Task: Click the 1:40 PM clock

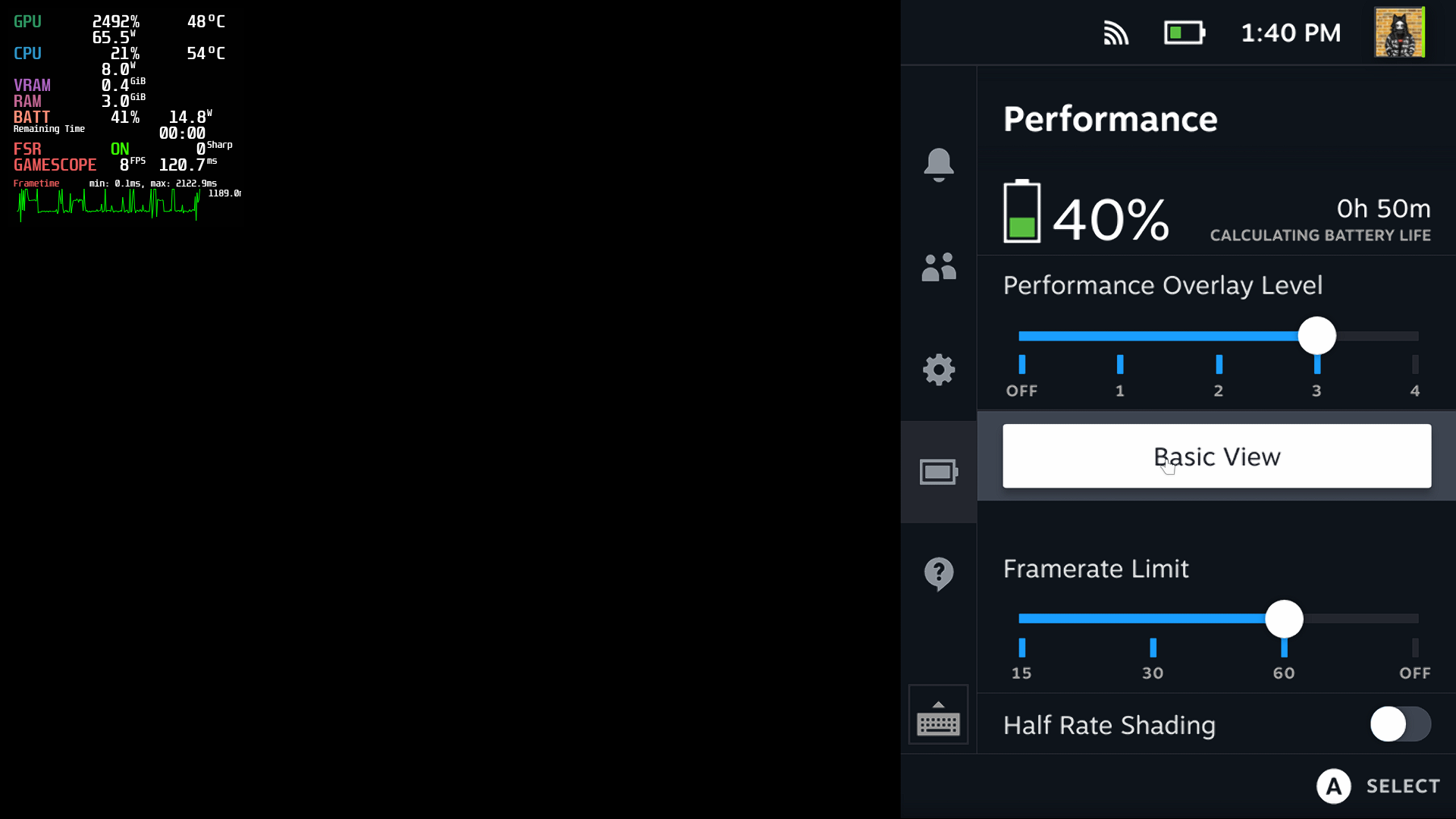Action: tap(1291, 33)
